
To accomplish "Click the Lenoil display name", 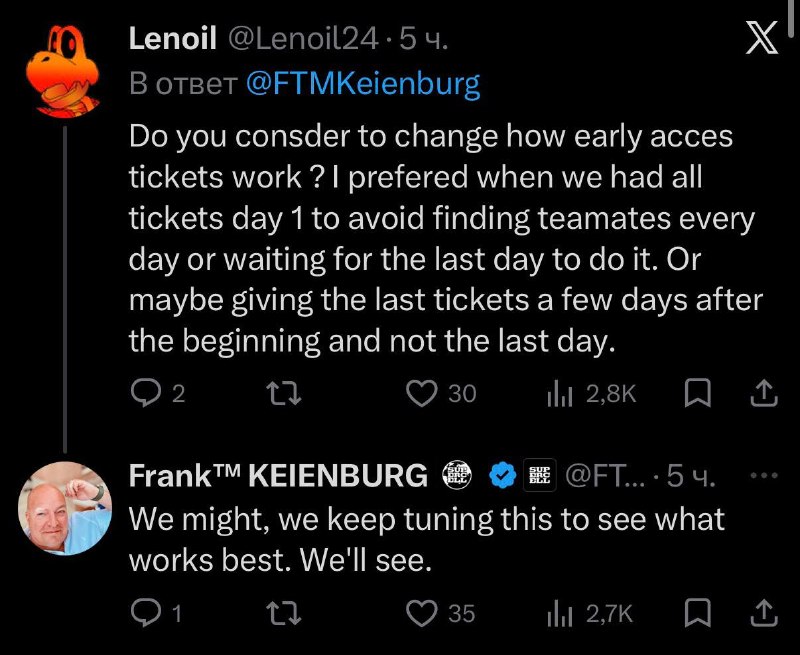I will point(173,39).
